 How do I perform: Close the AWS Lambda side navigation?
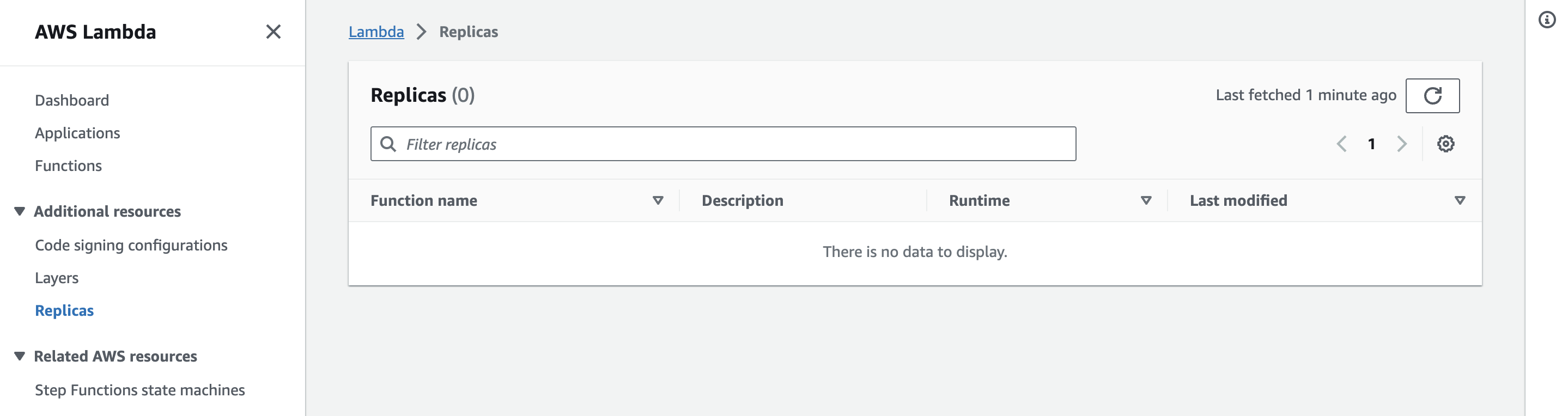point(274,32)
